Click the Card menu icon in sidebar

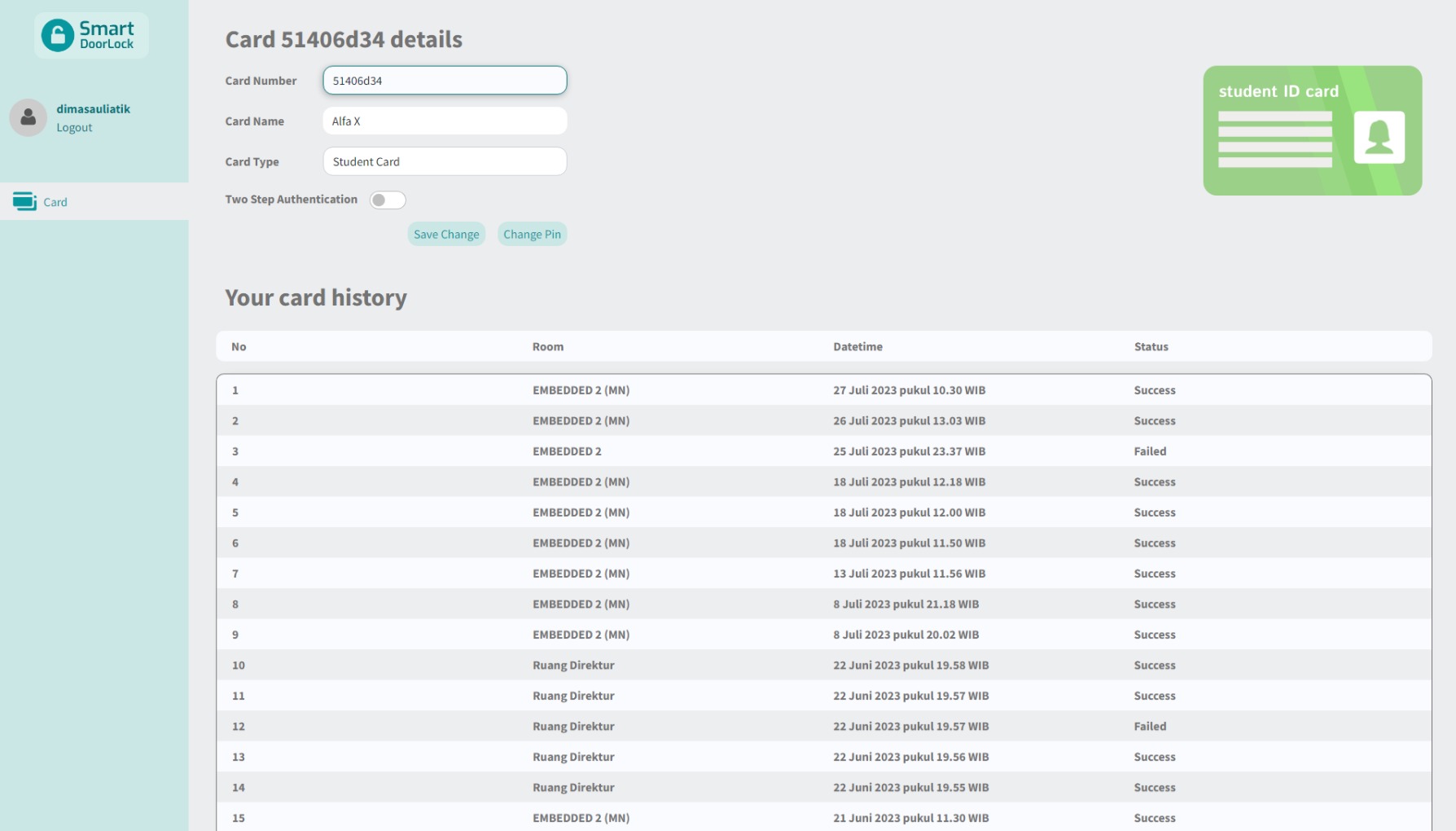tap(24, 201)
